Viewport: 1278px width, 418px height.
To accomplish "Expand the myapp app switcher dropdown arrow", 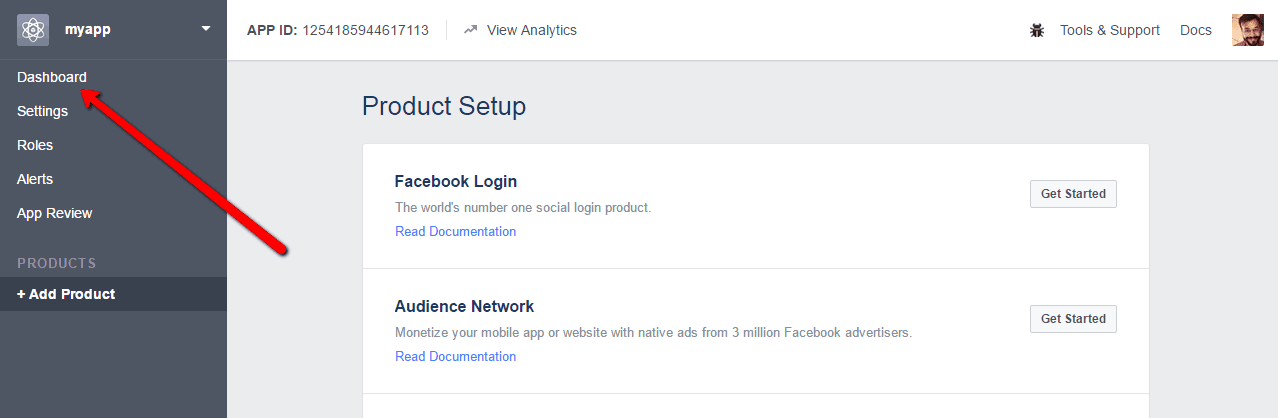I will [206, 29].
